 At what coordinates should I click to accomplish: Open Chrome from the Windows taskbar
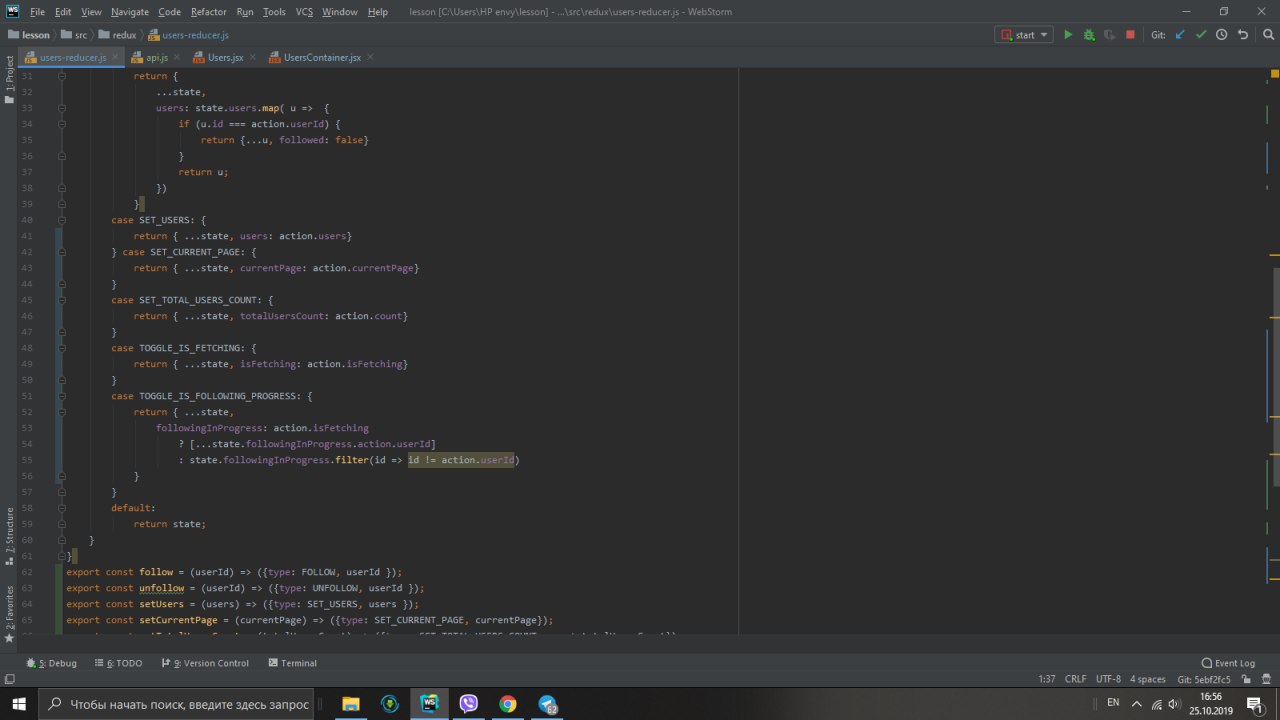coord(508,704)
